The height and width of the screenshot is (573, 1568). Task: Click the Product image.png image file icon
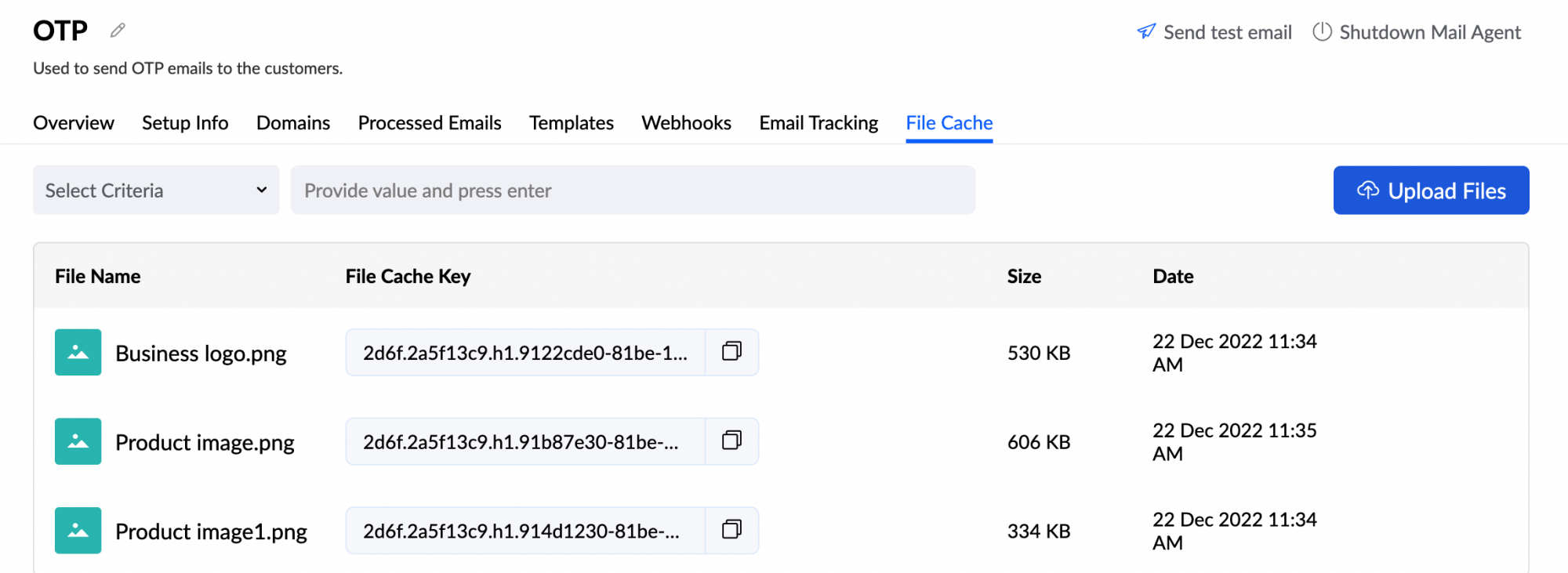[78, 441]
